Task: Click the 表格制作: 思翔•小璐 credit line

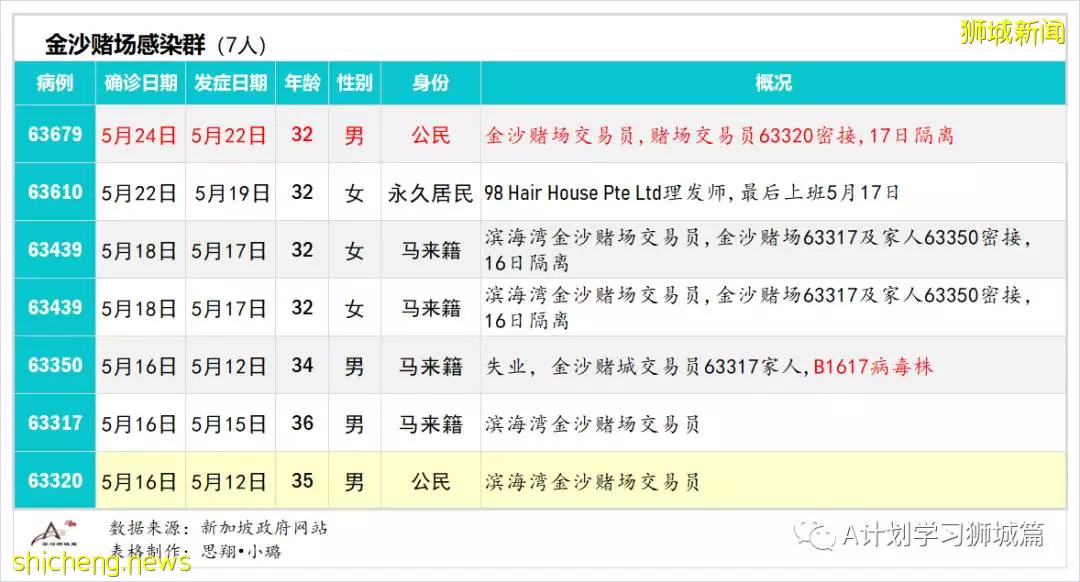Action: coord(196,551)
